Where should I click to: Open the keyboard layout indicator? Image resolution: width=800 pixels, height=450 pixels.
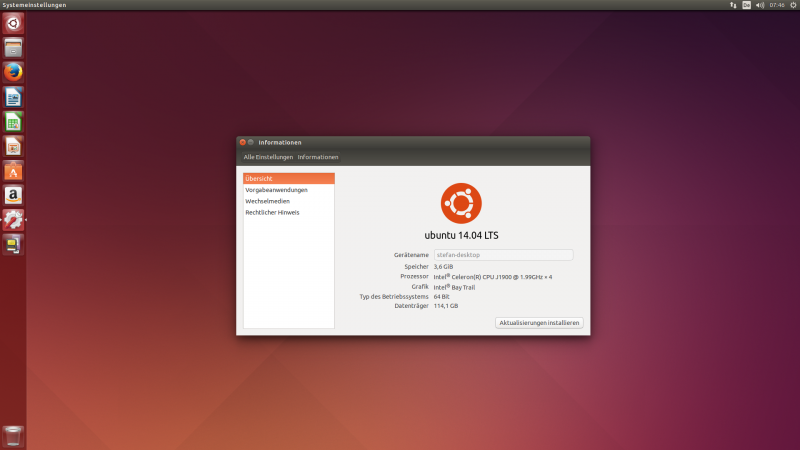pyautogui.click(x=746, y=5)
